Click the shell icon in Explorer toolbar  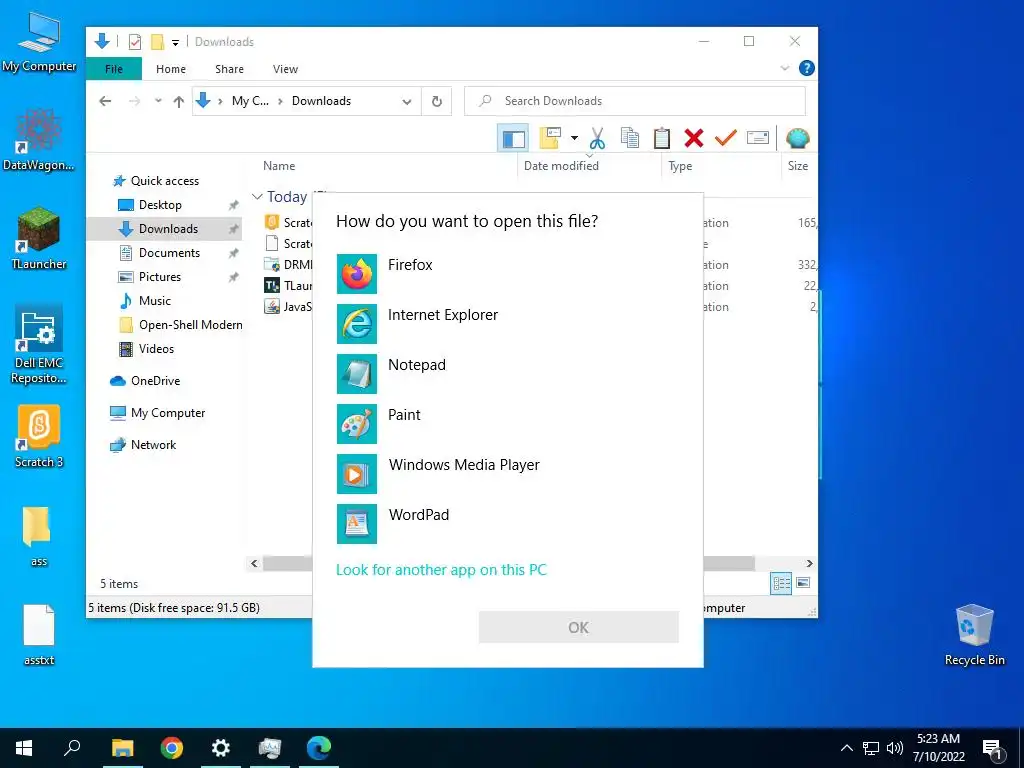(797, 138)
